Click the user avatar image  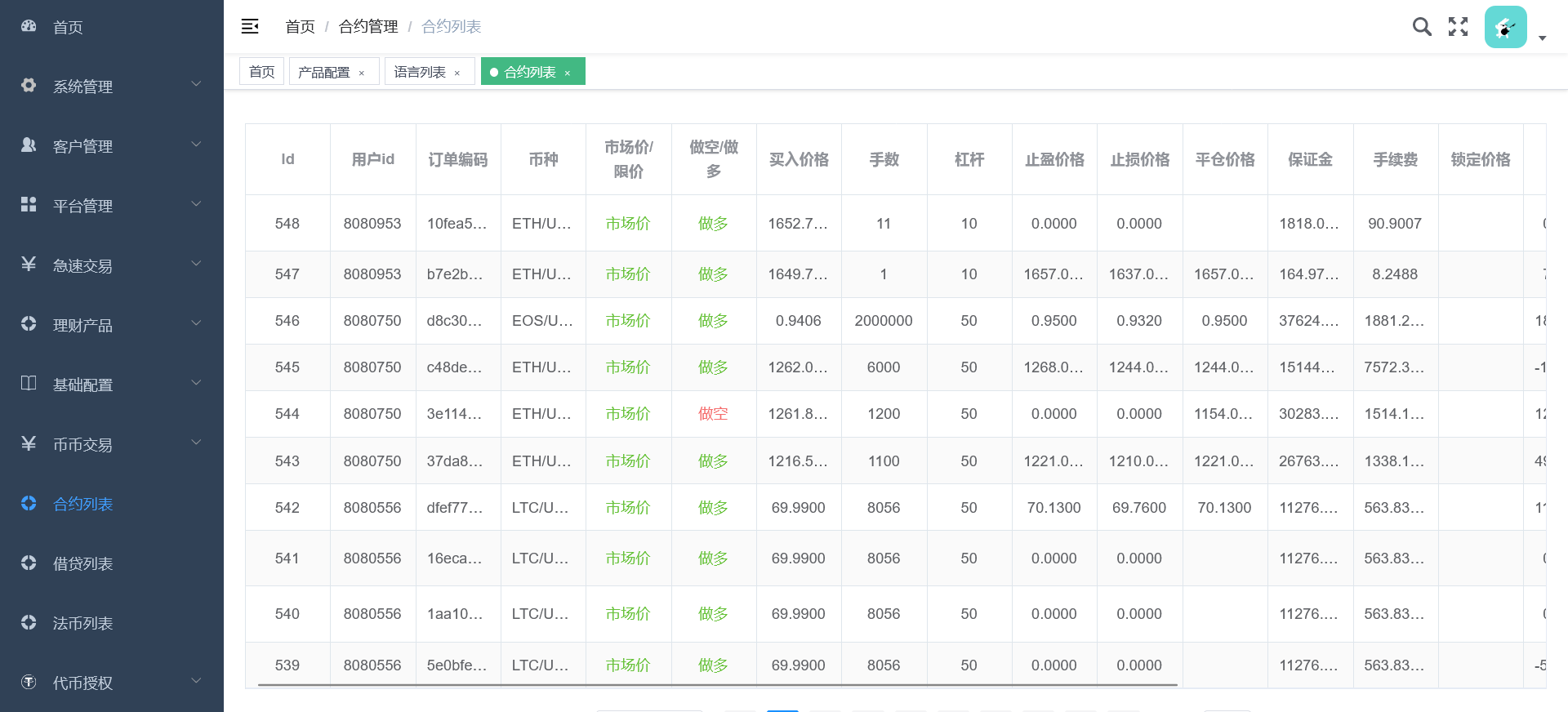[x=1505, y=28]
